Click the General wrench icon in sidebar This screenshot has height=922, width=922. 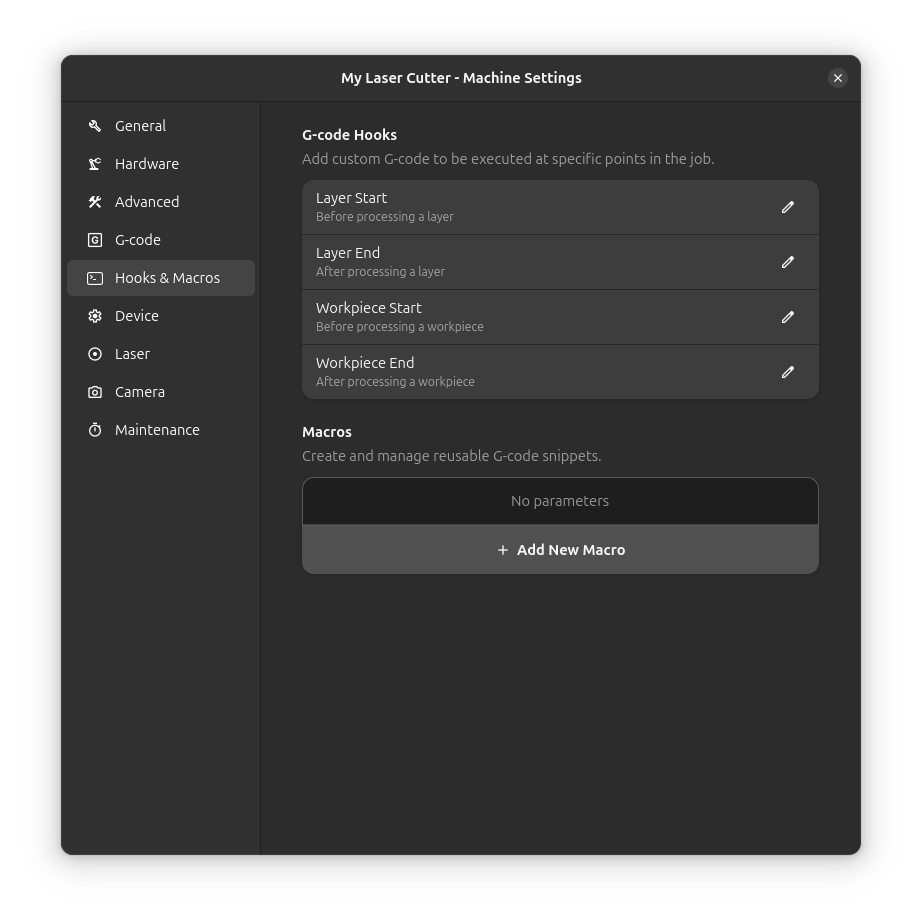tap(94, 126)
